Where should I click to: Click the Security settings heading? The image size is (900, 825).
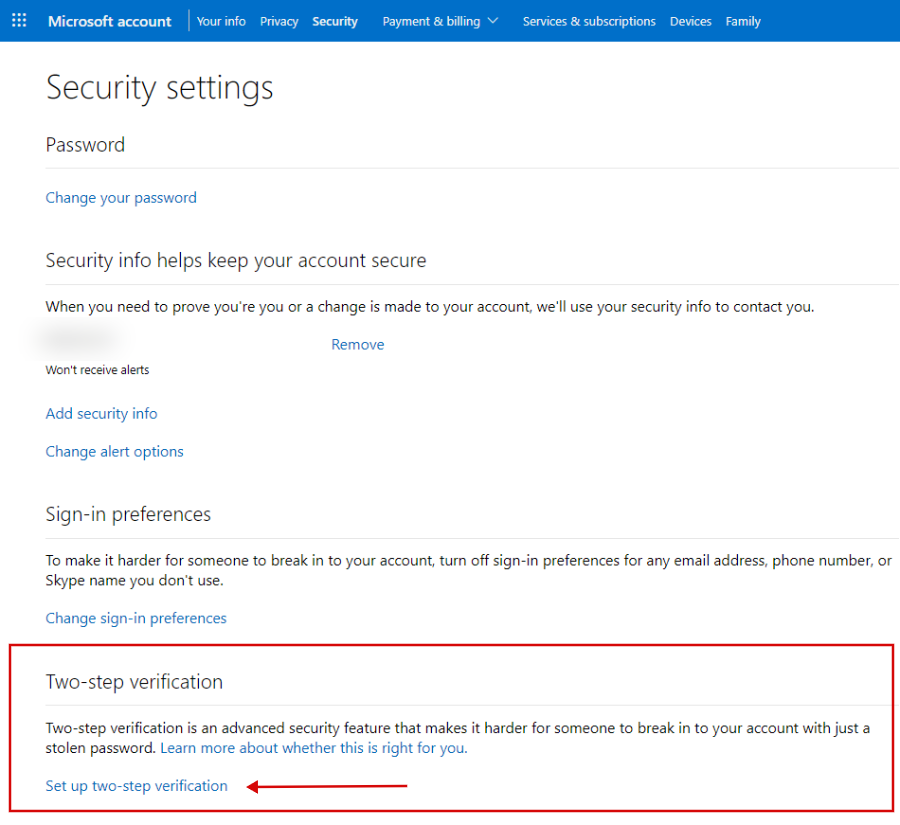coord(160,88)
